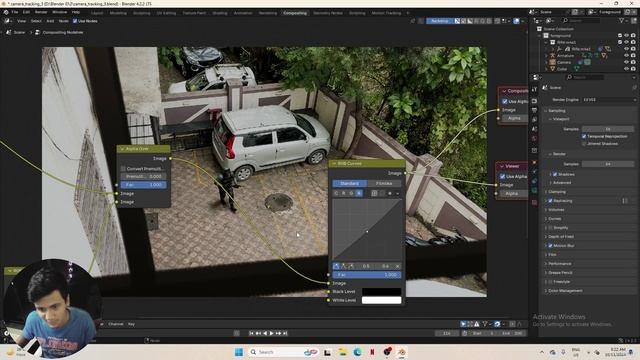
Task: Click the Backdrop button in the header
Action: click(440, 21)
